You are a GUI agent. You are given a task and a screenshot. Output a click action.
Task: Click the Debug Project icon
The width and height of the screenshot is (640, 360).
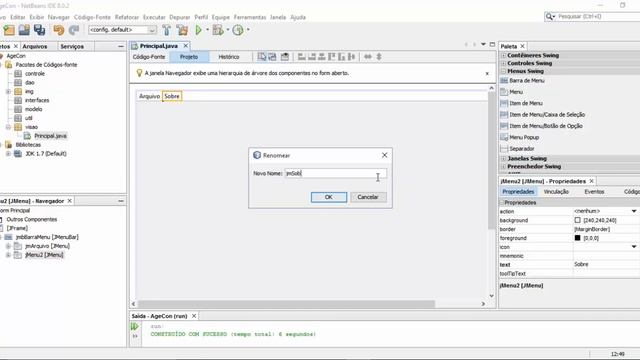pos(218,30)
